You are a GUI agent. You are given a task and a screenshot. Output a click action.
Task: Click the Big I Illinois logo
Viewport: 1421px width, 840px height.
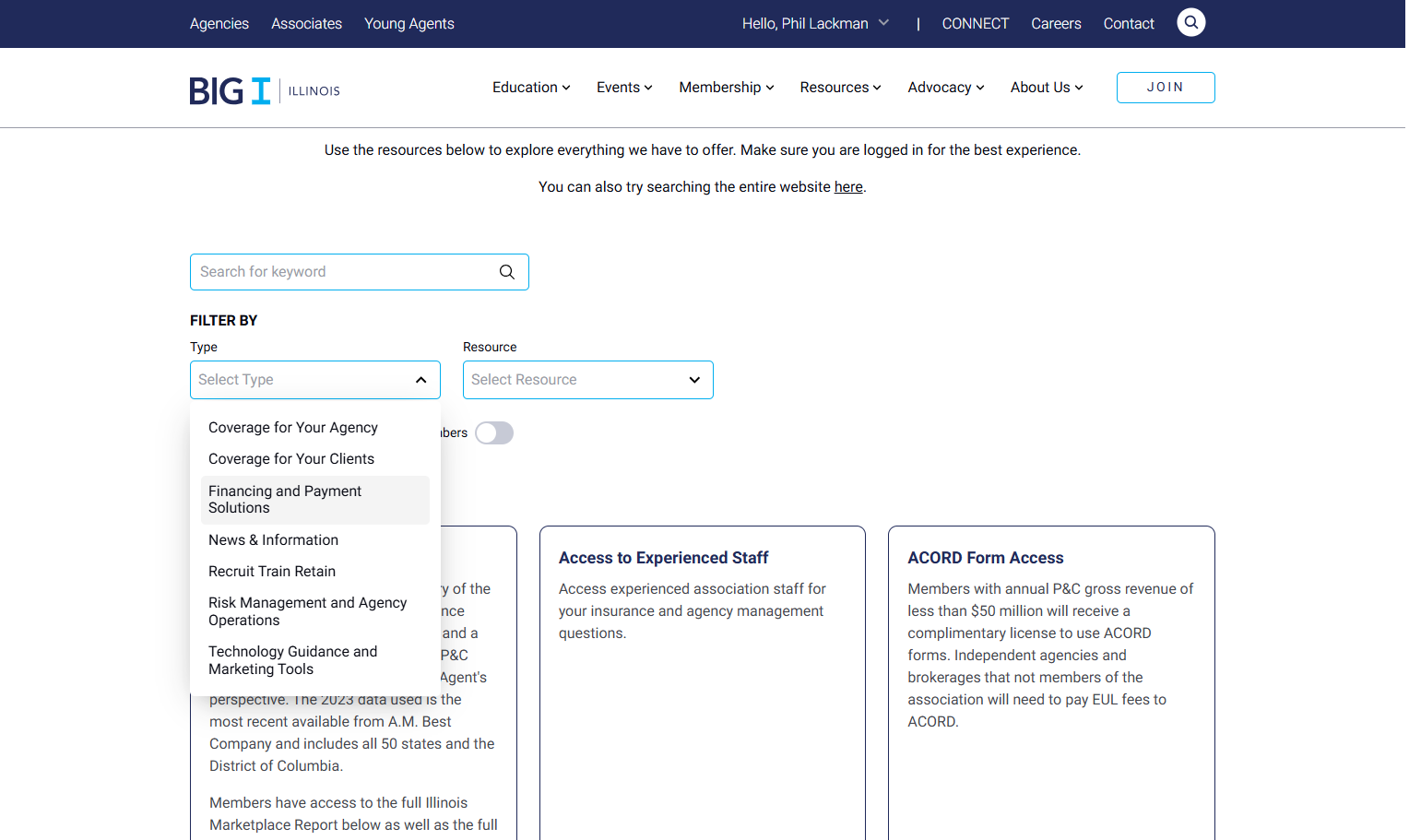265,90
